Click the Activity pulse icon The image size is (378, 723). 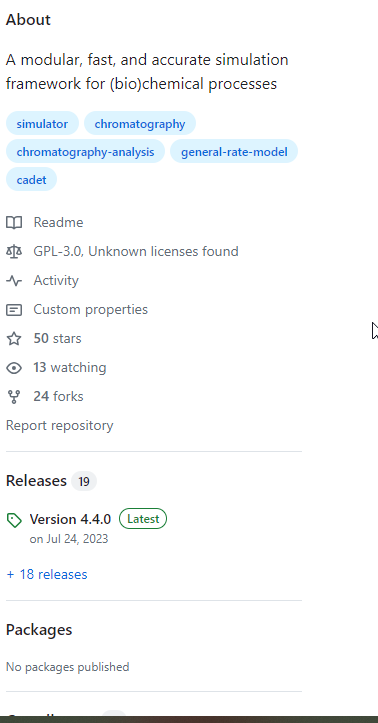click(x=14, y=281)
